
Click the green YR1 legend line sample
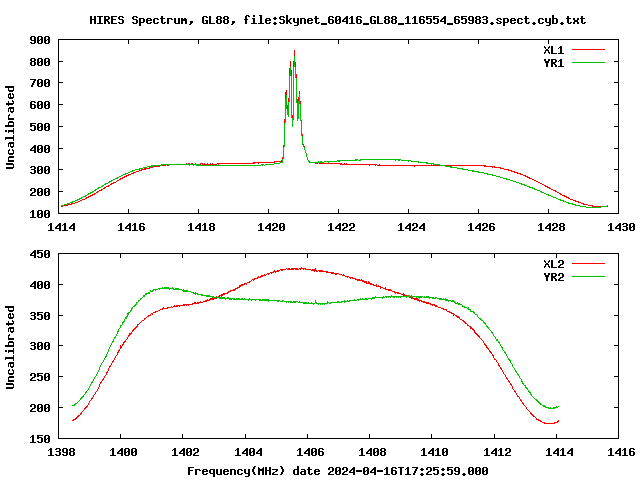coord(588,63)
